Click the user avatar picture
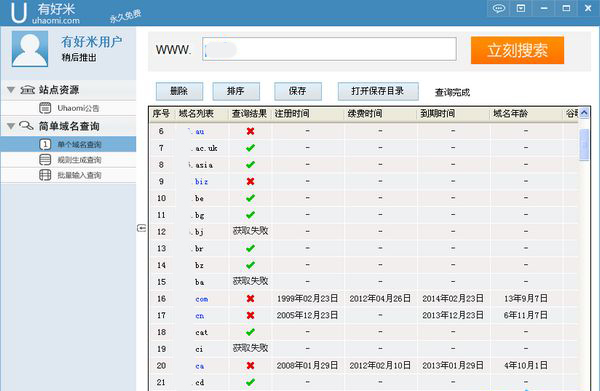The image size is (600, 391). click(30, 49)
